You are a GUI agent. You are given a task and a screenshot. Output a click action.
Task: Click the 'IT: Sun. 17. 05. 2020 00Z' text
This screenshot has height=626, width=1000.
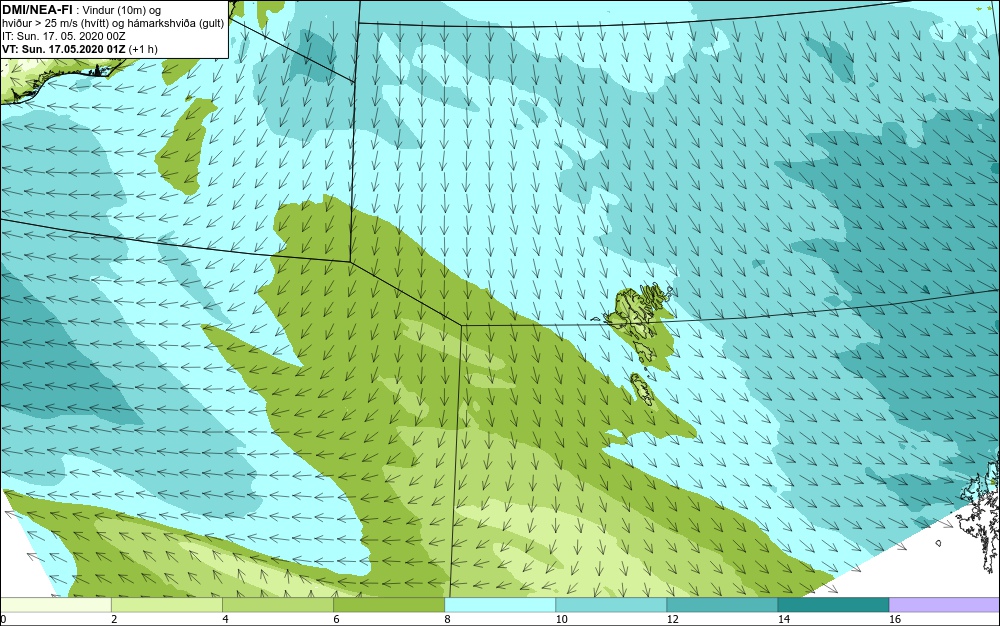point(64,36)
